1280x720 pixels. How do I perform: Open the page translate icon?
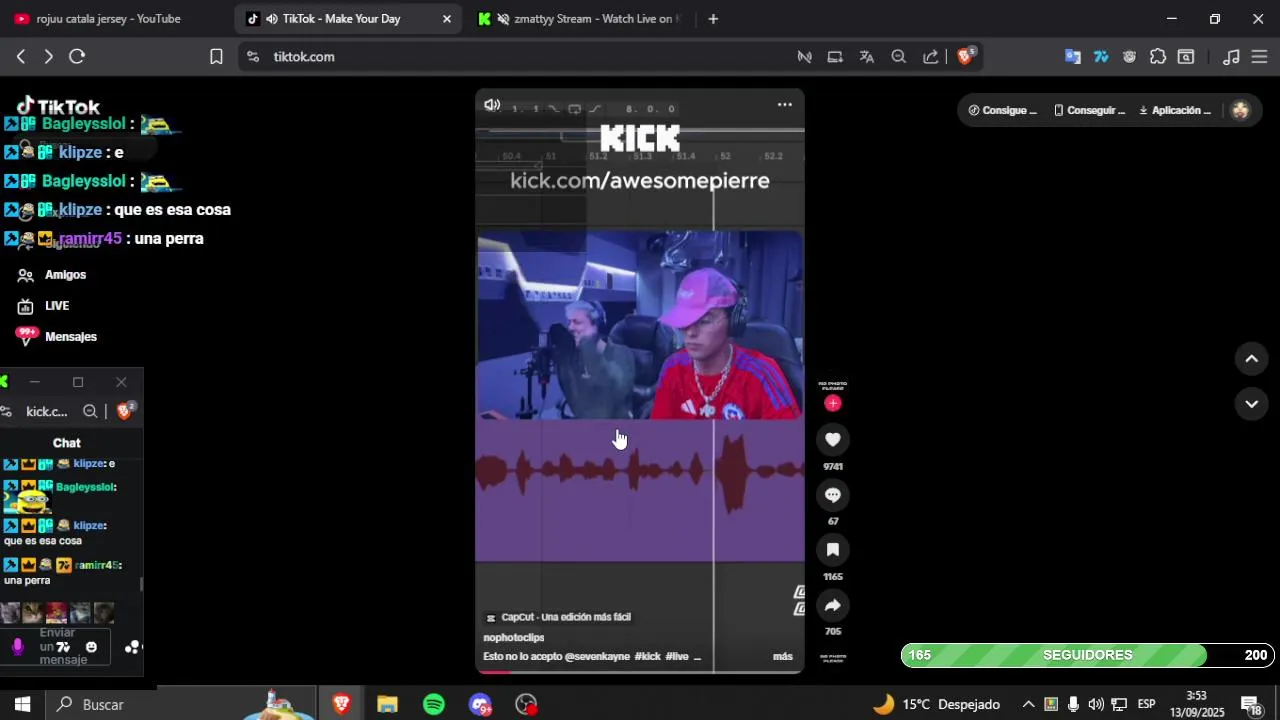(867, 57)
